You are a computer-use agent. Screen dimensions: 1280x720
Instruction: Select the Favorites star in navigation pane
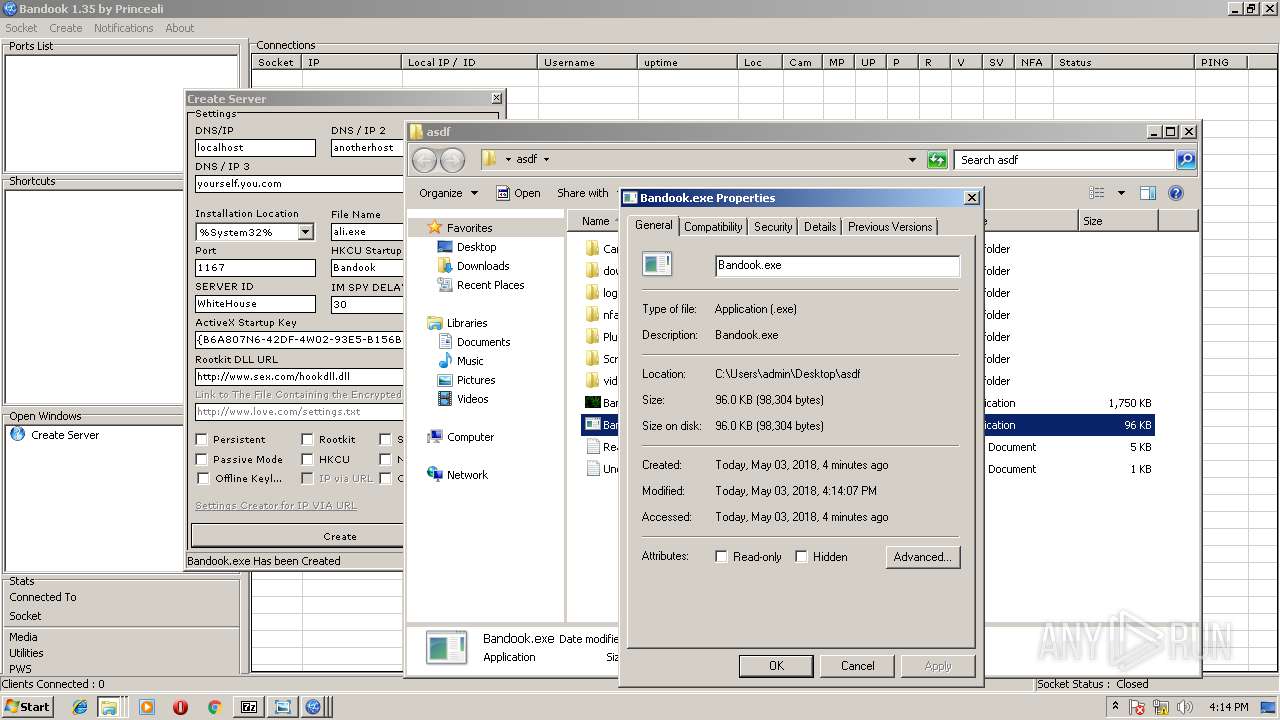click(x=435, y=228)
